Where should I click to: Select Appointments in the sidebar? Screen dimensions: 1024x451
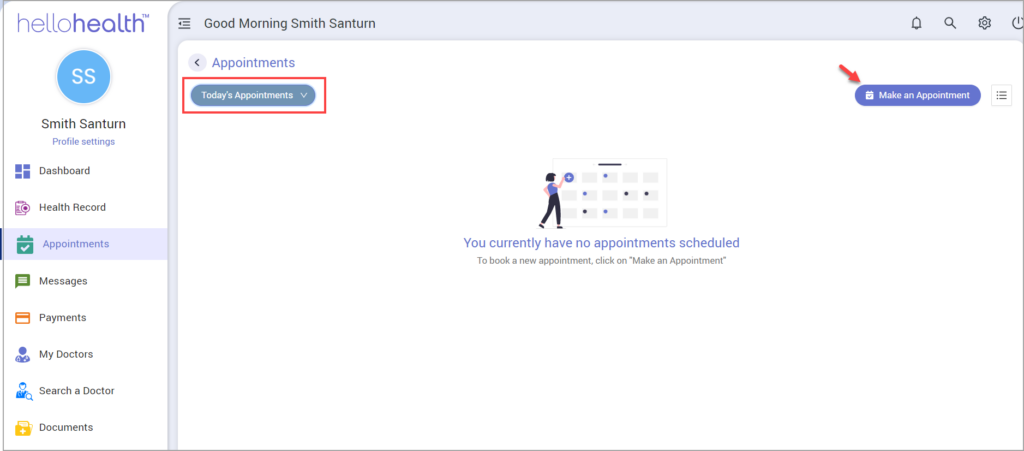coord(75,244)
